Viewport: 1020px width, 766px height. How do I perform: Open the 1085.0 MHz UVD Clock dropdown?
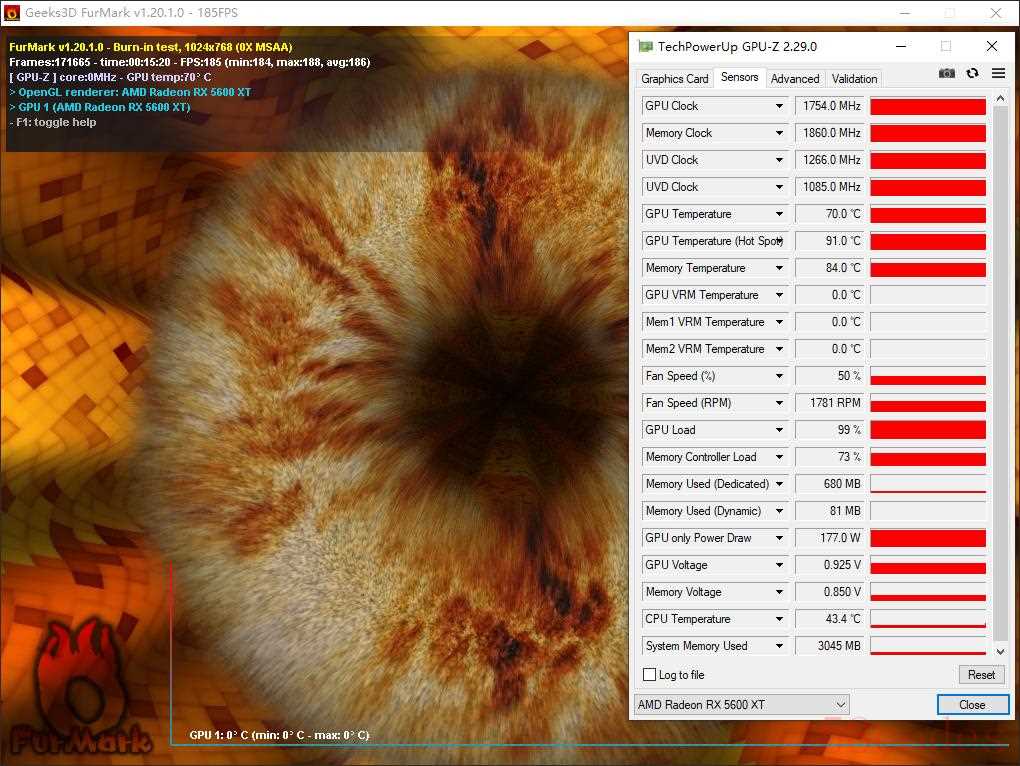pyautogui.click(x=779, y=187)
